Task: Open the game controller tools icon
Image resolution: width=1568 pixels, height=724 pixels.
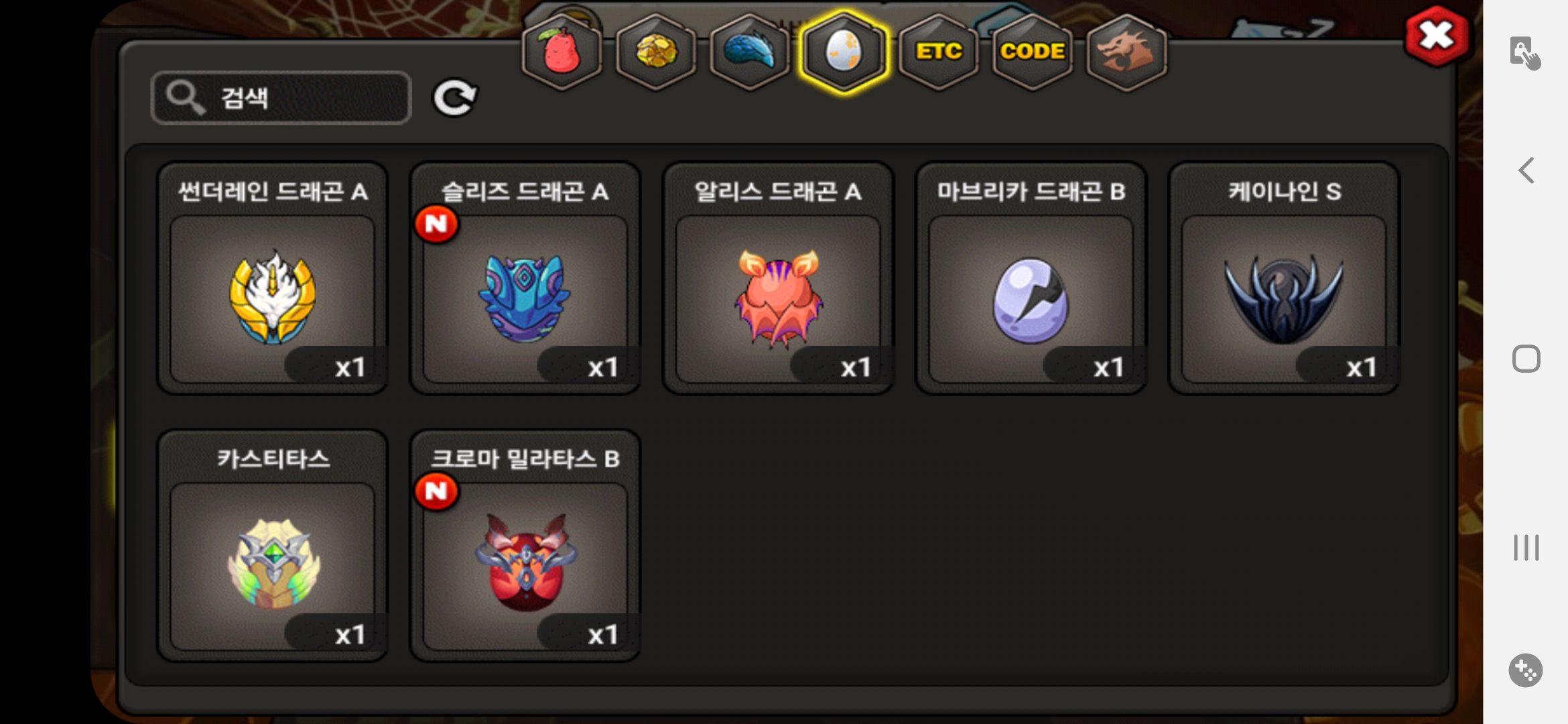Action: click(1525, 670)
